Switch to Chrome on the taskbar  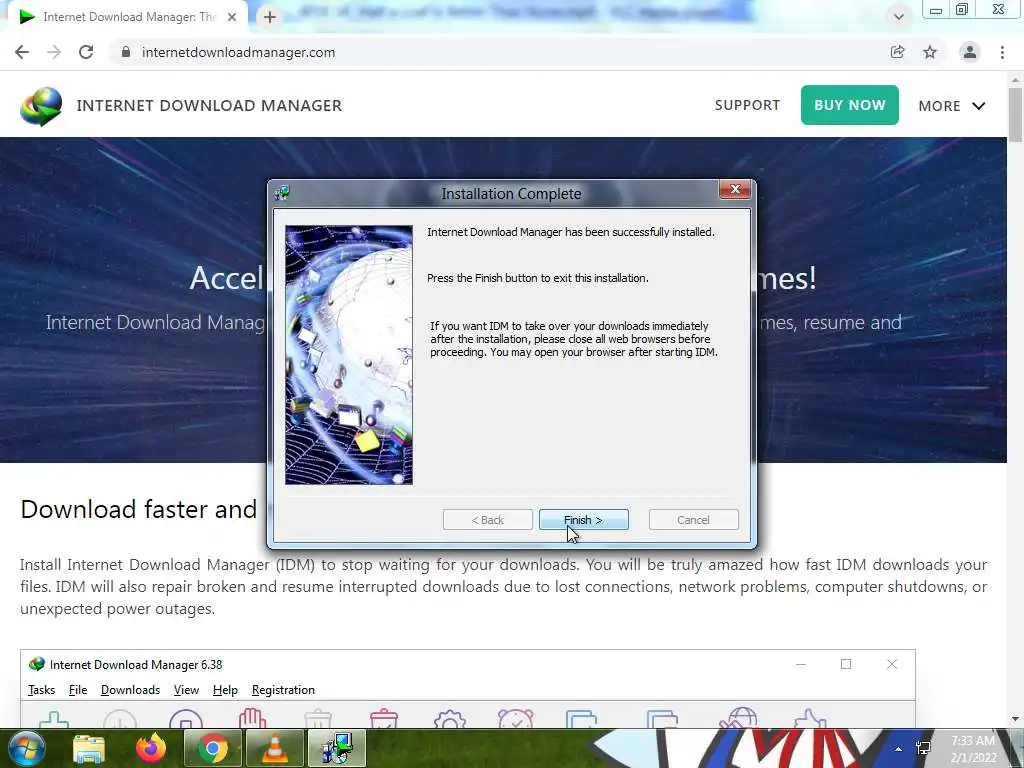212,748
